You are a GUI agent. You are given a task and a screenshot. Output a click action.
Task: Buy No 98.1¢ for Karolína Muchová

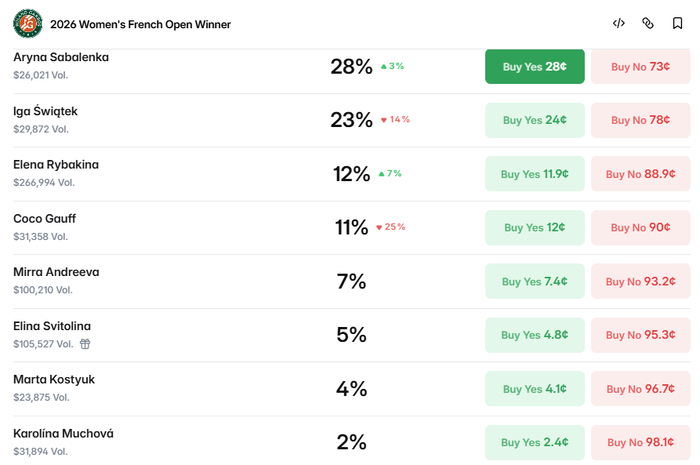640,442
